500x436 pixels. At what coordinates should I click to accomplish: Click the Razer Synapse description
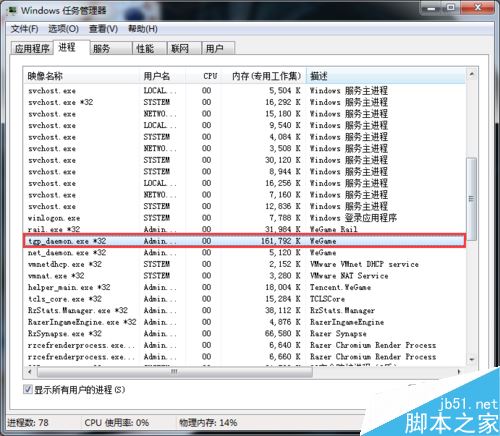[338, 334]
